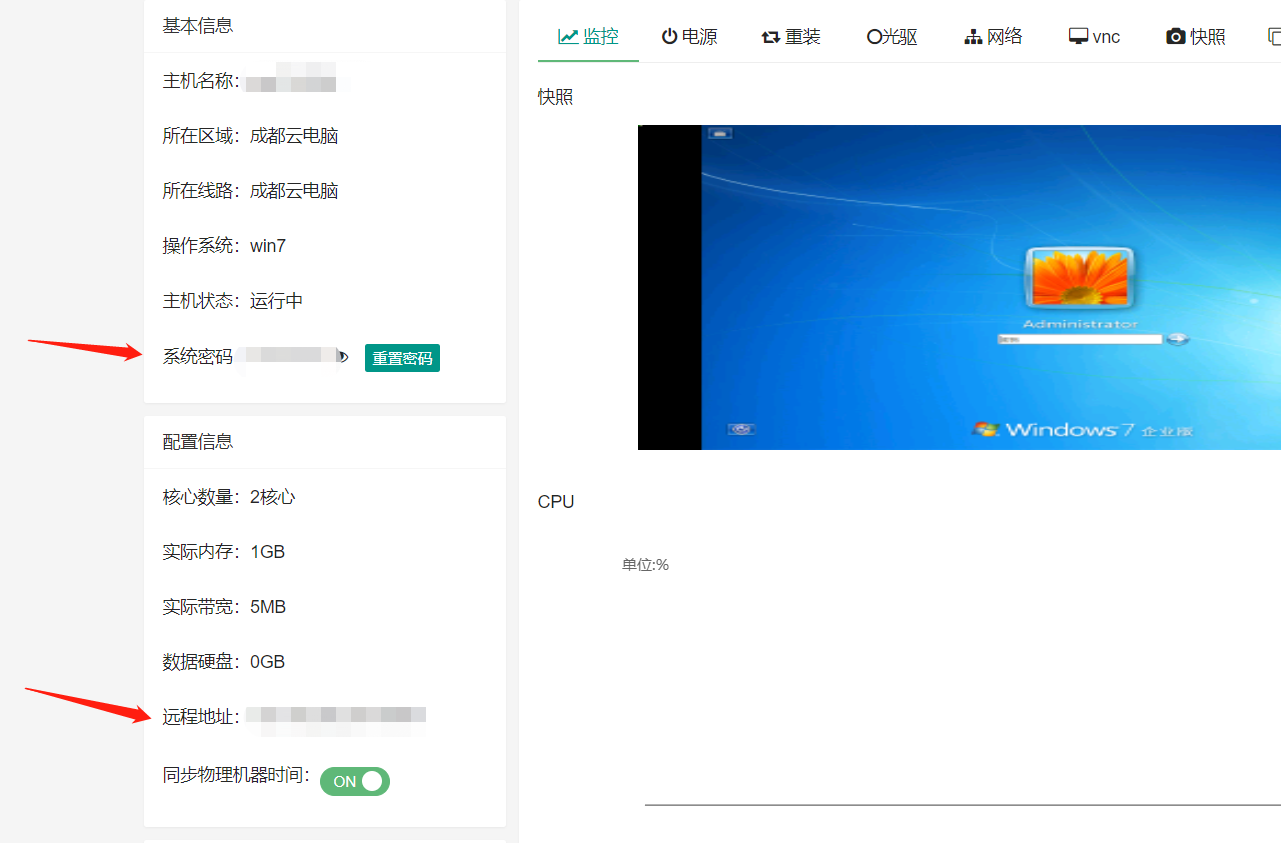Click the memory value 1GB
The image size is (1281, 843).
point(268,552)
